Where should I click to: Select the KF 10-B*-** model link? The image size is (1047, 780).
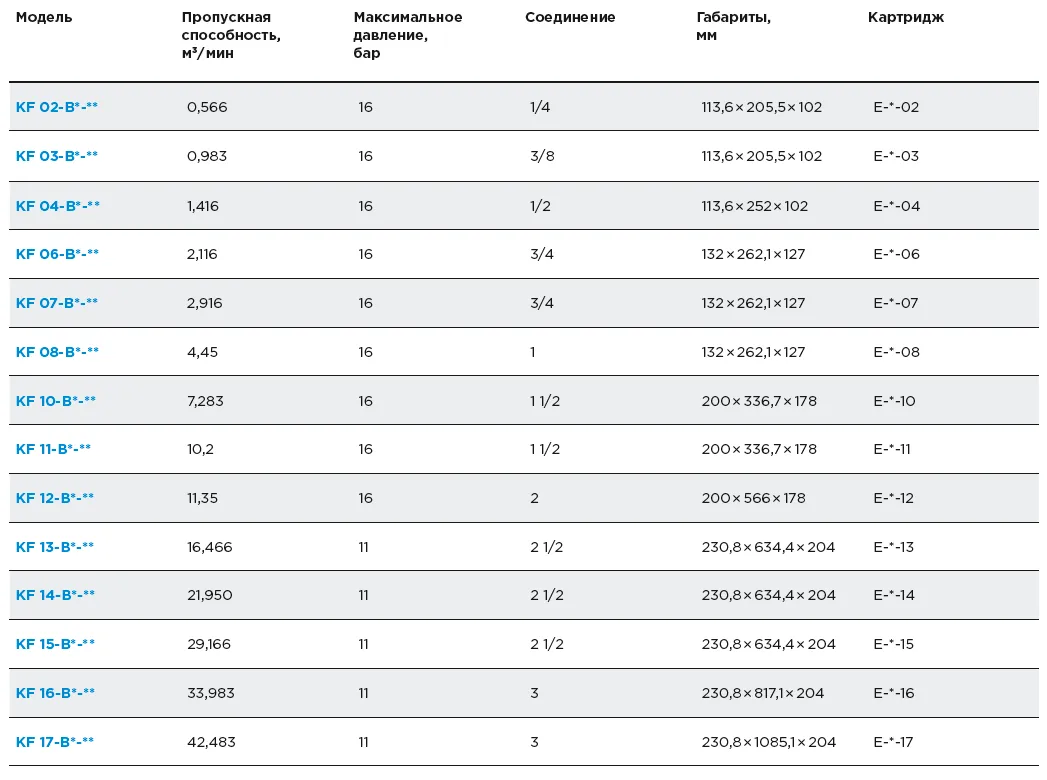(x=56, y=401)
